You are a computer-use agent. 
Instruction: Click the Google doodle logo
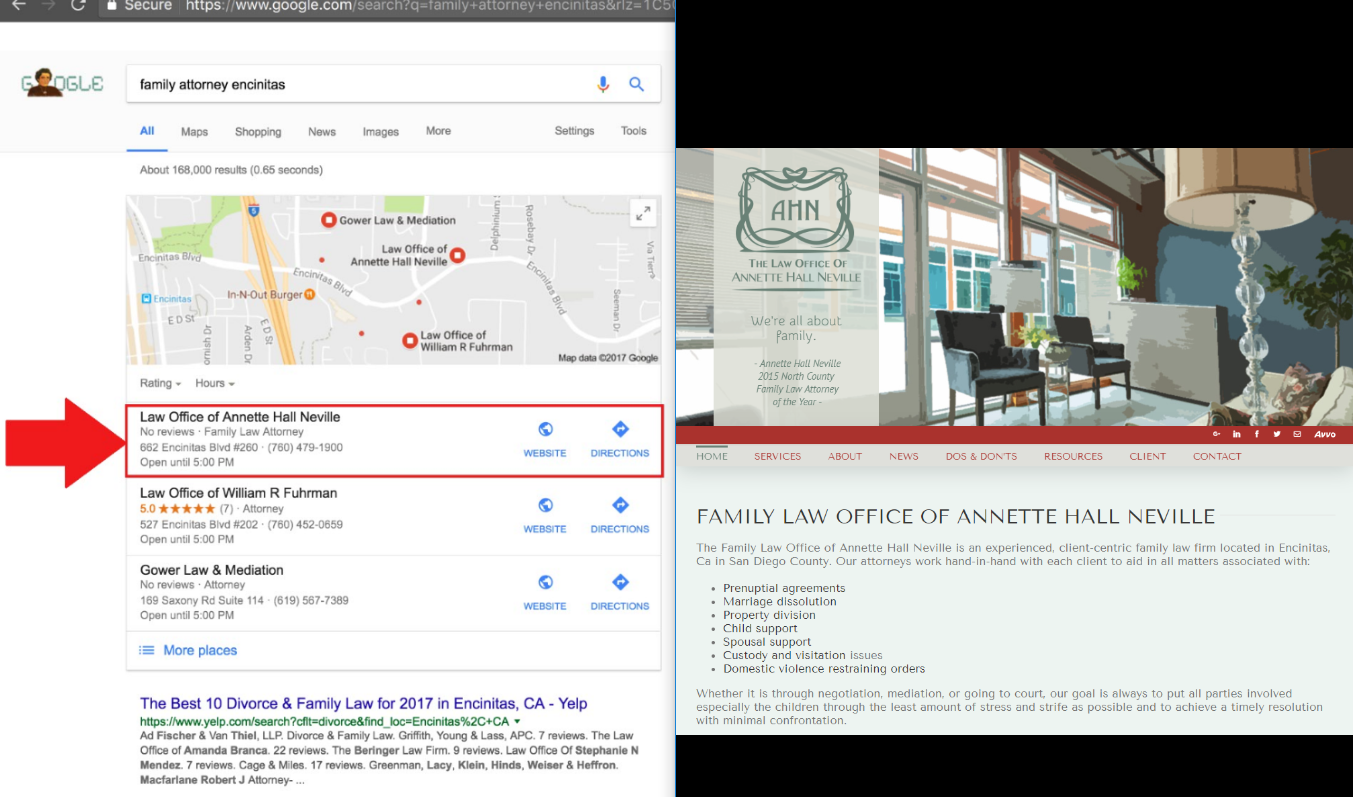[x=62, y=84]
